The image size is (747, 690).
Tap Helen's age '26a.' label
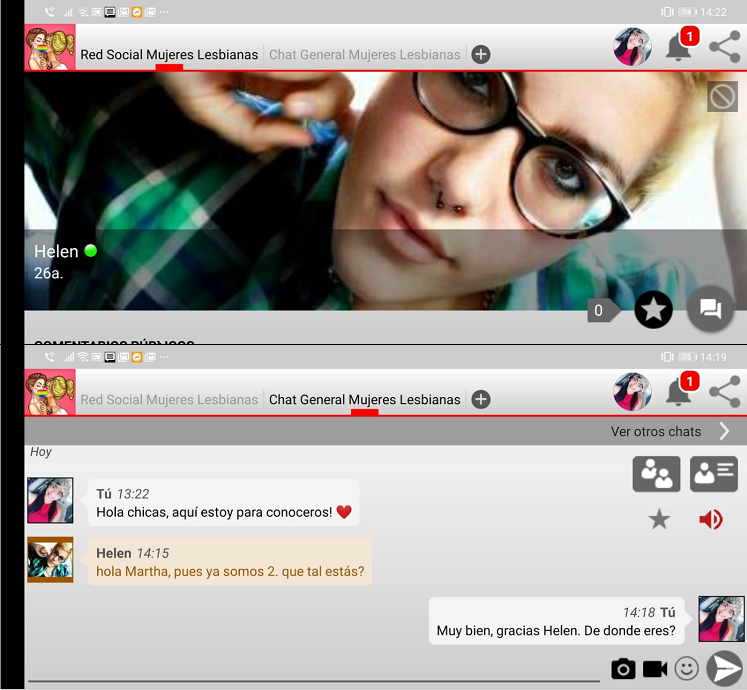click(49, 273)
